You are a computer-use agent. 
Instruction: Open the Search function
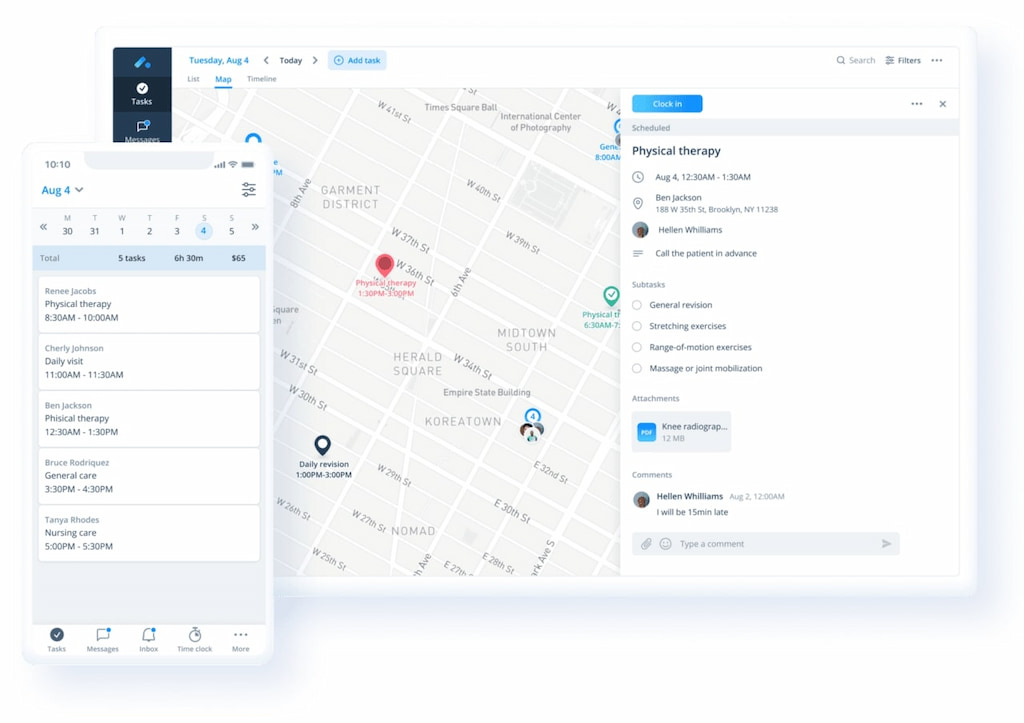854,60
